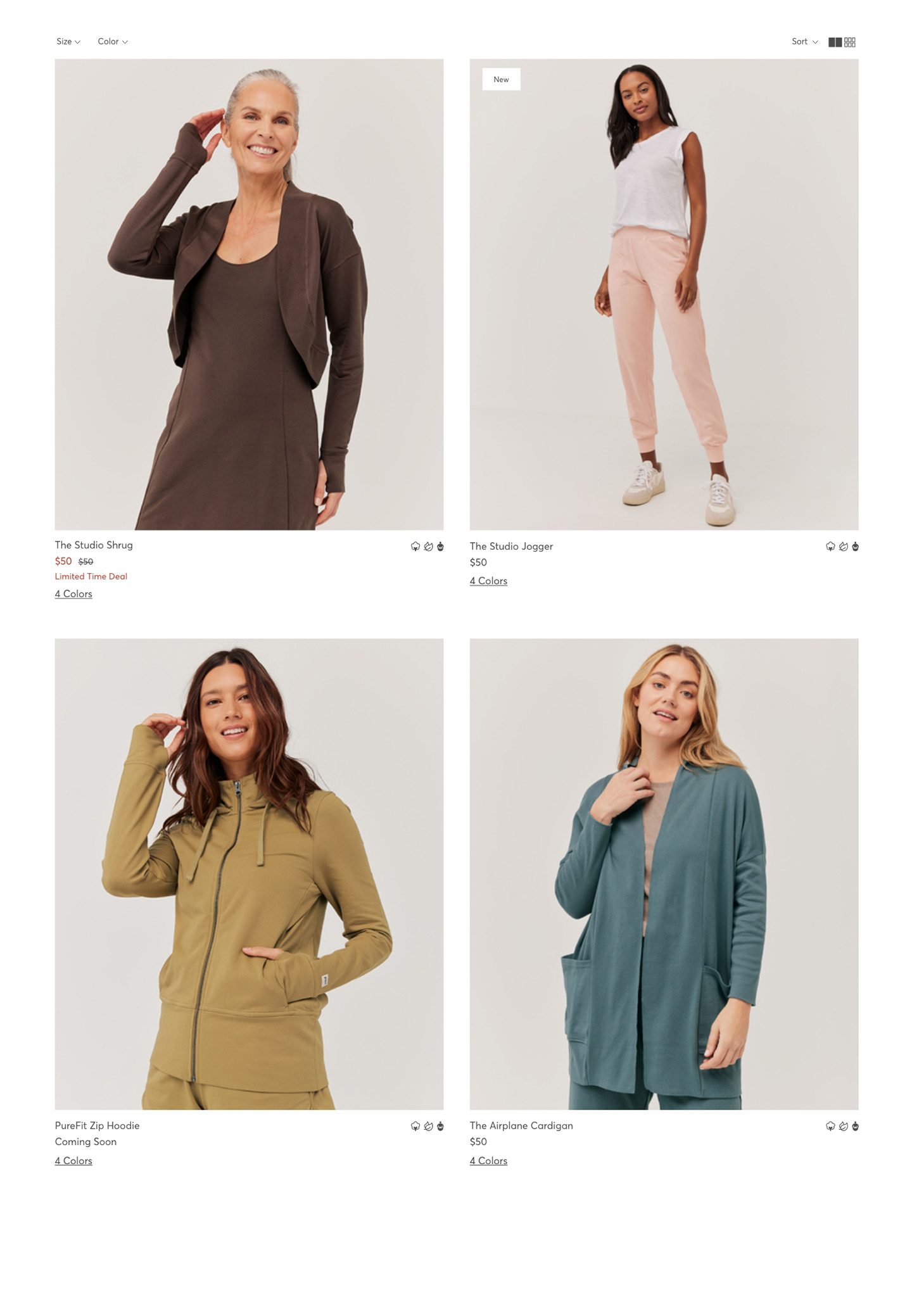Click the cotton icon beside Studio Jogger
Image resolution: width=912 pixels, height=1316 pixels.
(830, 547)
